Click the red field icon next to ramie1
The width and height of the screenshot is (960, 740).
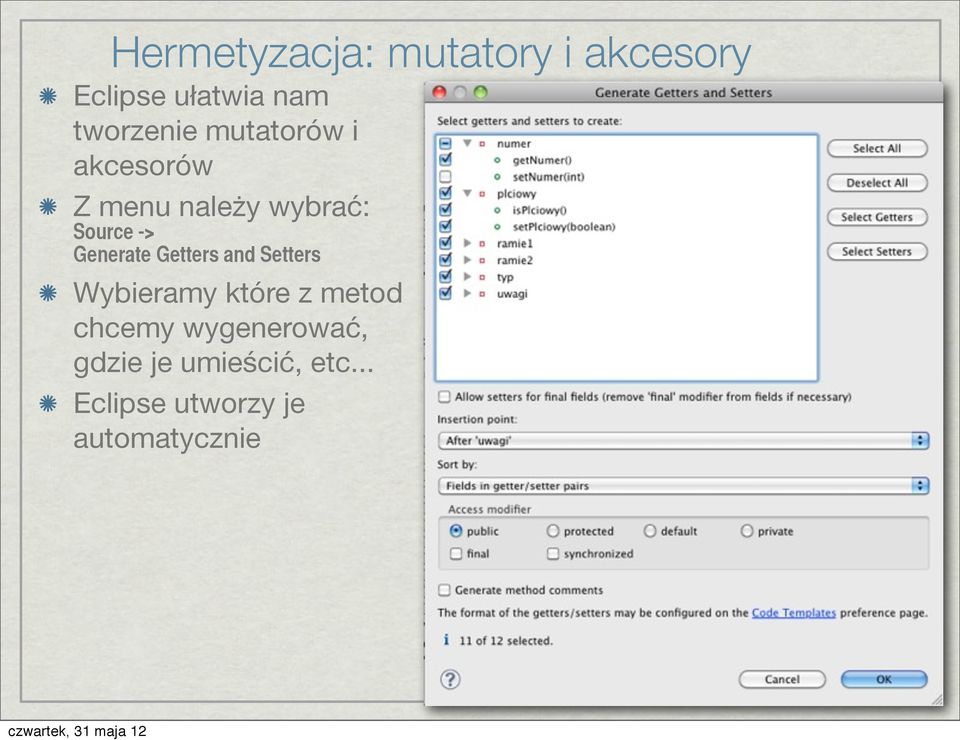click(x=482, y=244)
